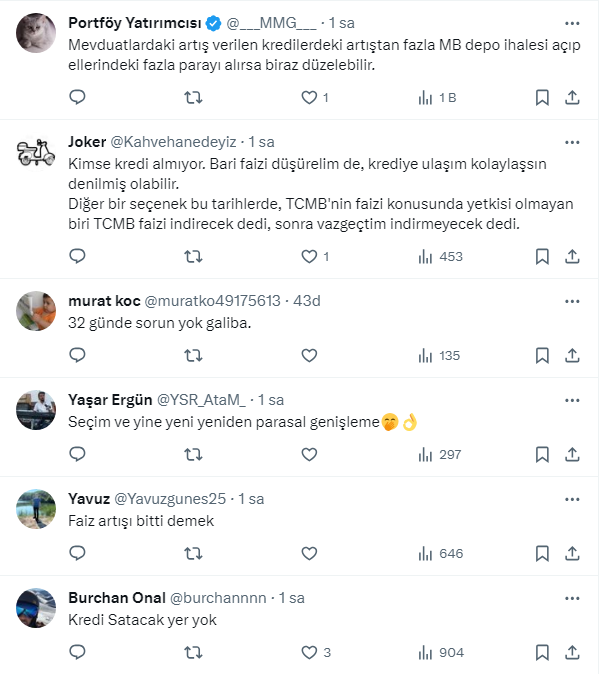Screen dimensions: 610x674
Task: View analytics on Yavuz's tweet
Action: tap(440, 553)
